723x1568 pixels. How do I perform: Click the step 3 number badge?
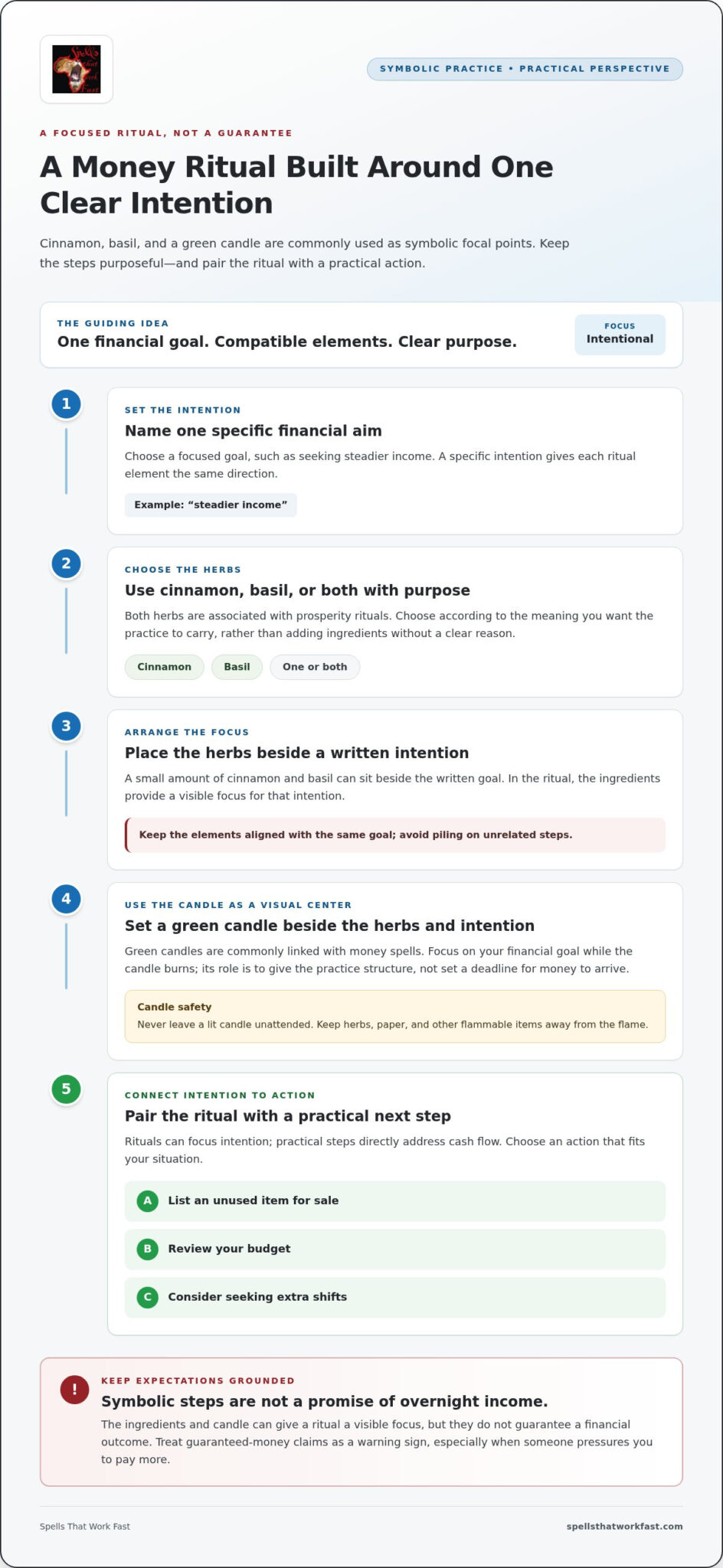coord(66,726)
